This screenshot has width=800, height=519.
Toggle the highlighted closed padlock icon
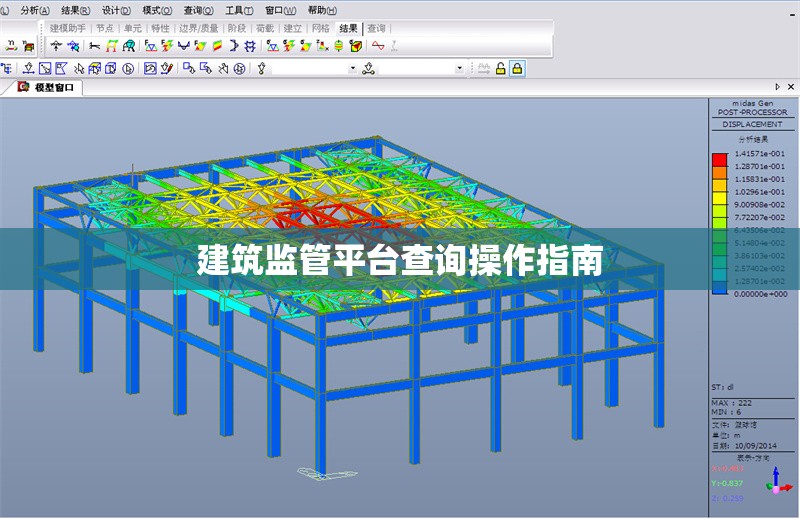(517, 68)
